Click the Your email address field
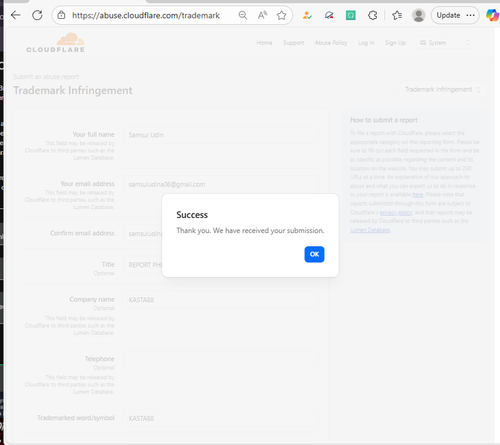The height and width of the screenshot is (445, 500). click(x=220, y=184)
